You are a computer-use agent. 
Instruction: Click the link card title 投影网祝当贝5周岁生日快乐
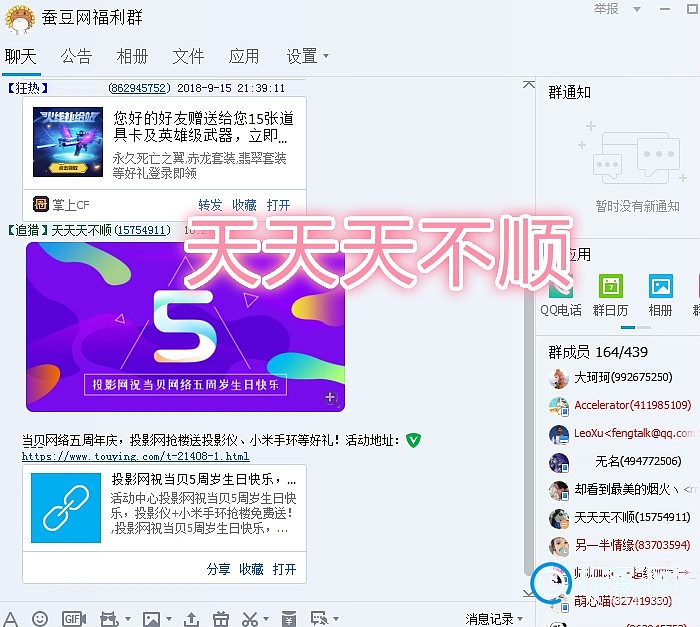[204, 480]
